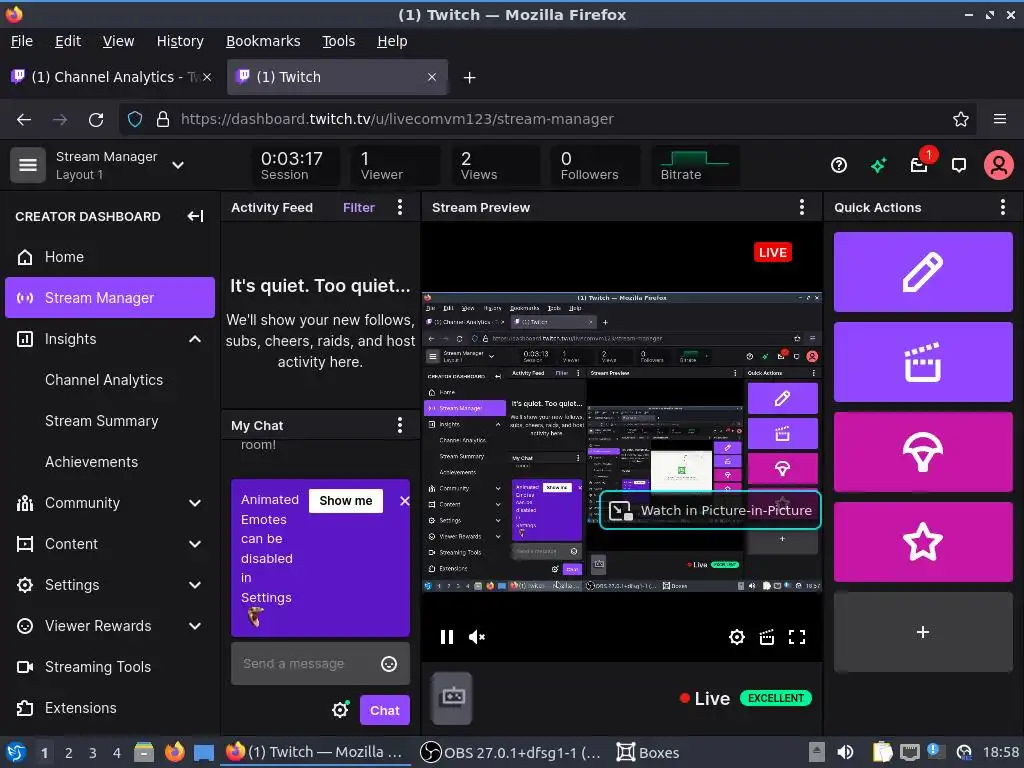Click the URL address bar
Image resolution: width=1024 pixels, height=768 pixels.
click(x=547, y=120)
